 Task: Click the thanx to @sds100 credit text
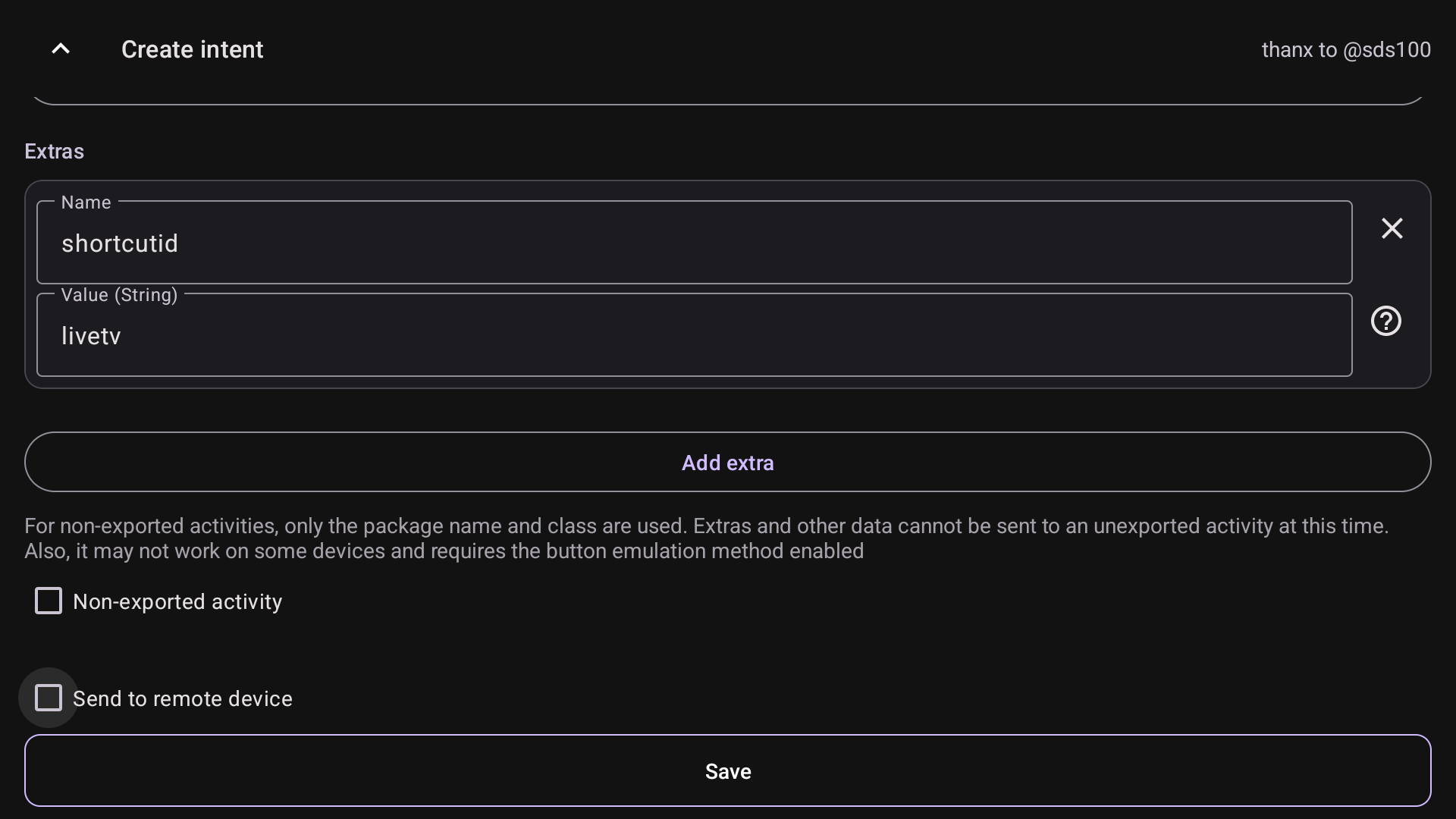point(1346,50)
